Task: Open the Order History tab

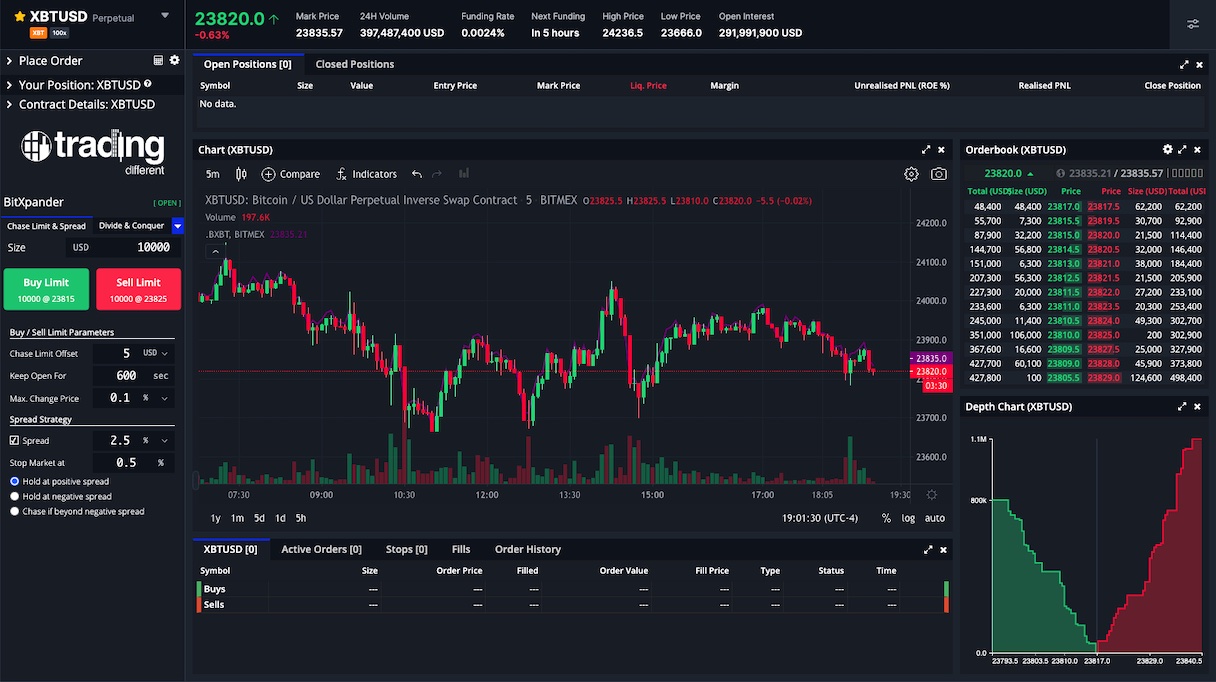Action: (x=527, y=549)
